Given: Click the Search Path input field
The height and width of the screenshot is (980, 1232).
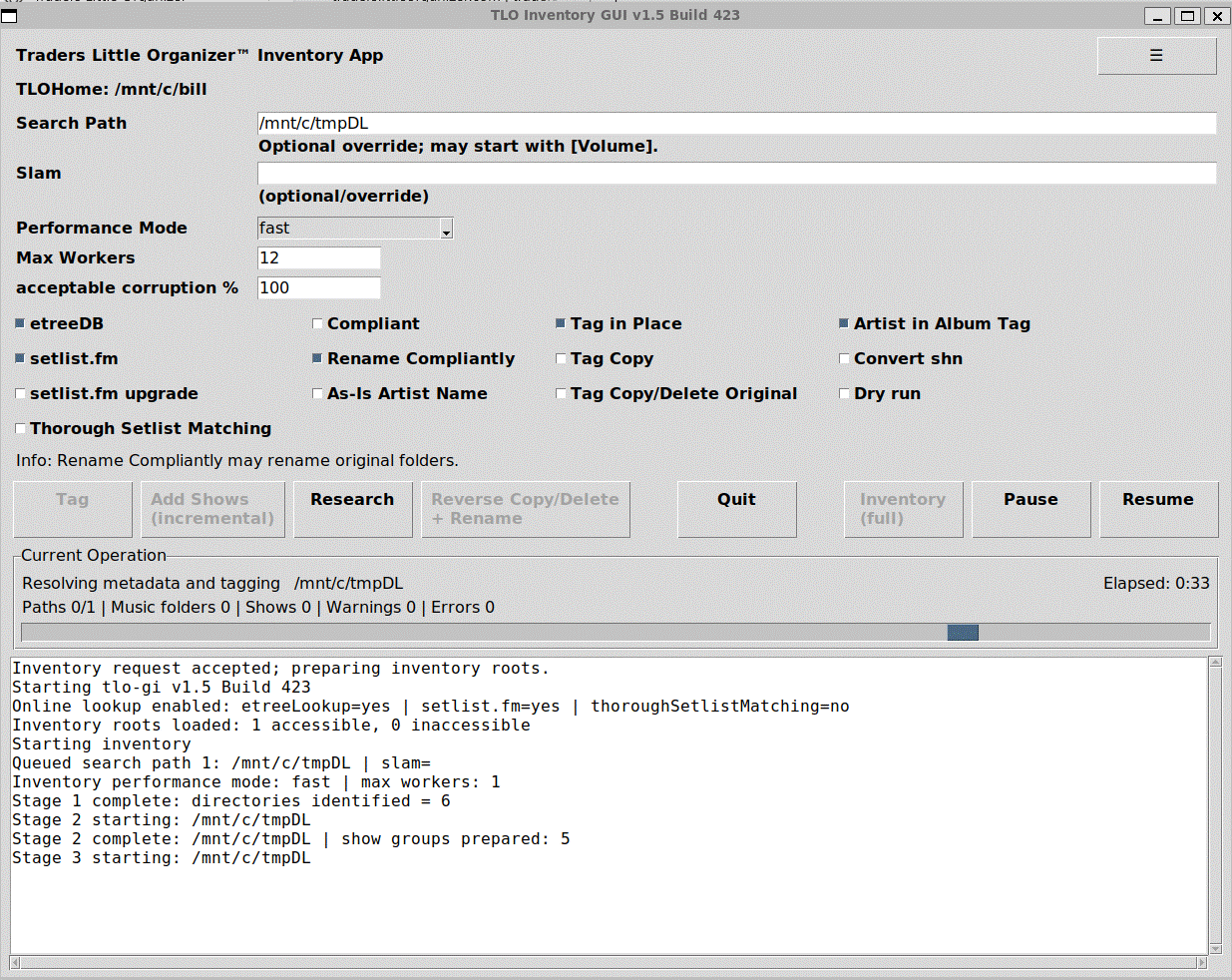Looking at the screenshot, I should point(737,123).
